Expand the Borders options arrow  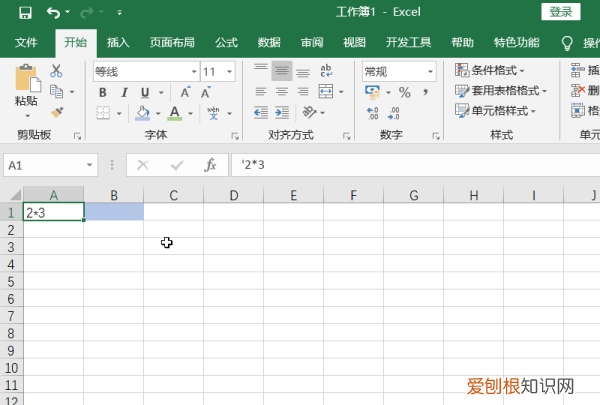pos(119,113)
